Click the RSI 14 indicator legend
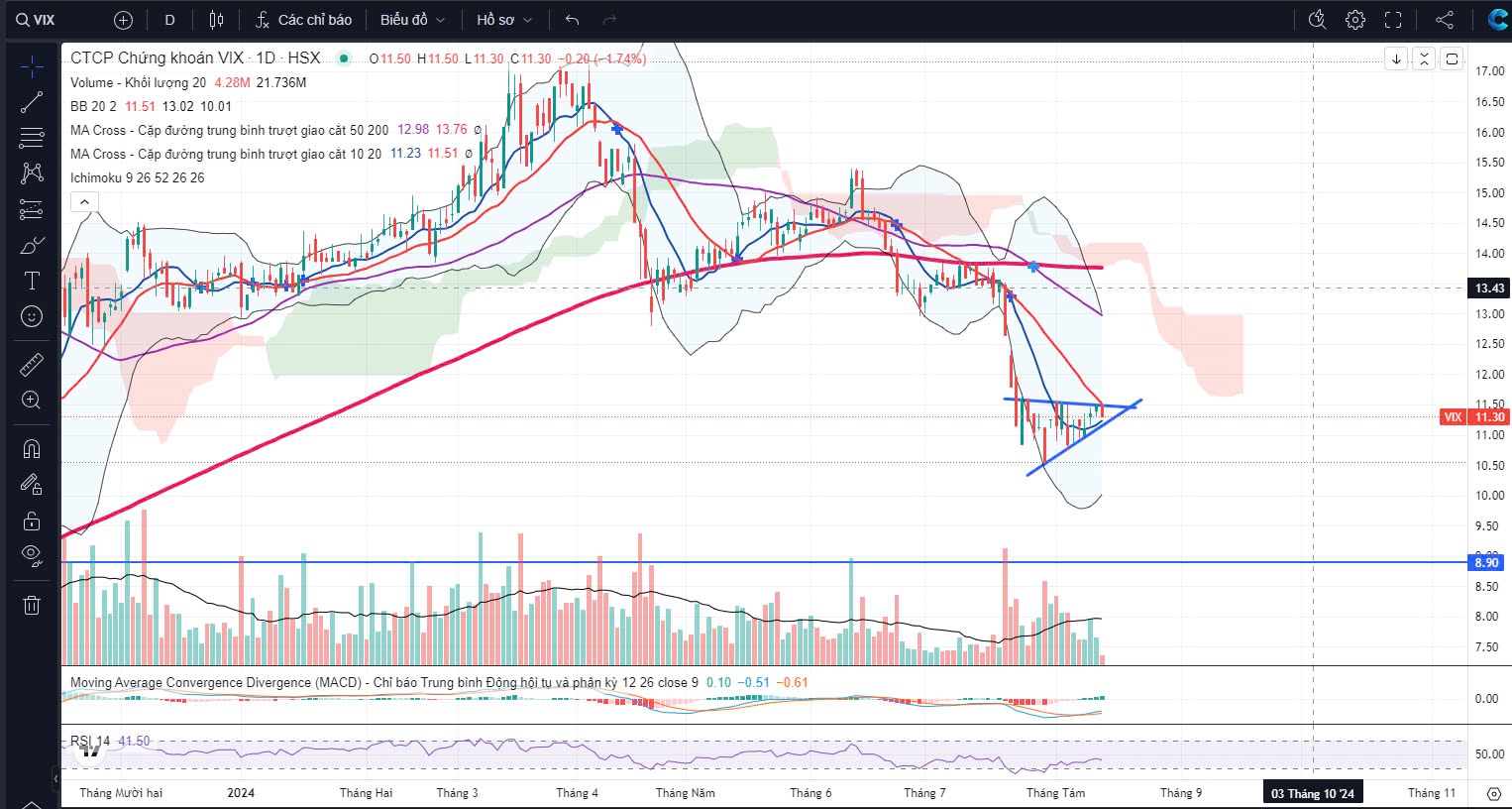1512x809 pixels. coord(91,741)
